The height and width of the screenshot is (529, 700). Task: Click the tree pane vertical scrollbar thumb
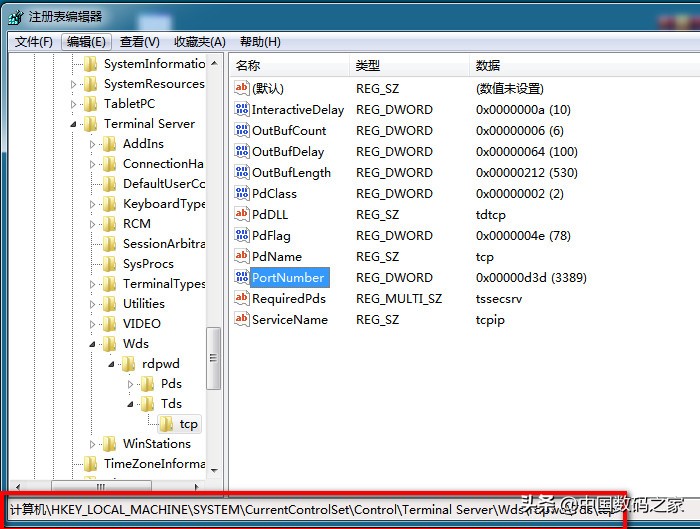(x=213, y=358)
